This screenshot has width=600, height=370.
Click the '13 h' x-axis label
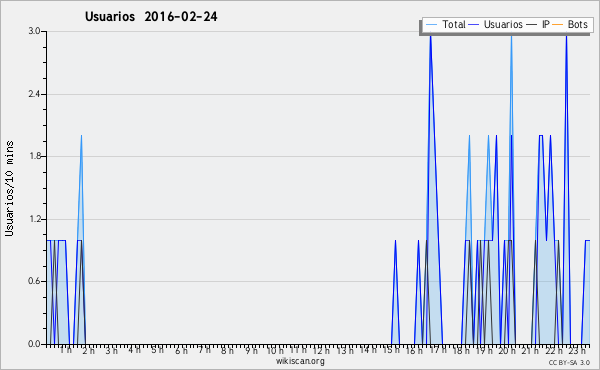(x=345, y=350)
